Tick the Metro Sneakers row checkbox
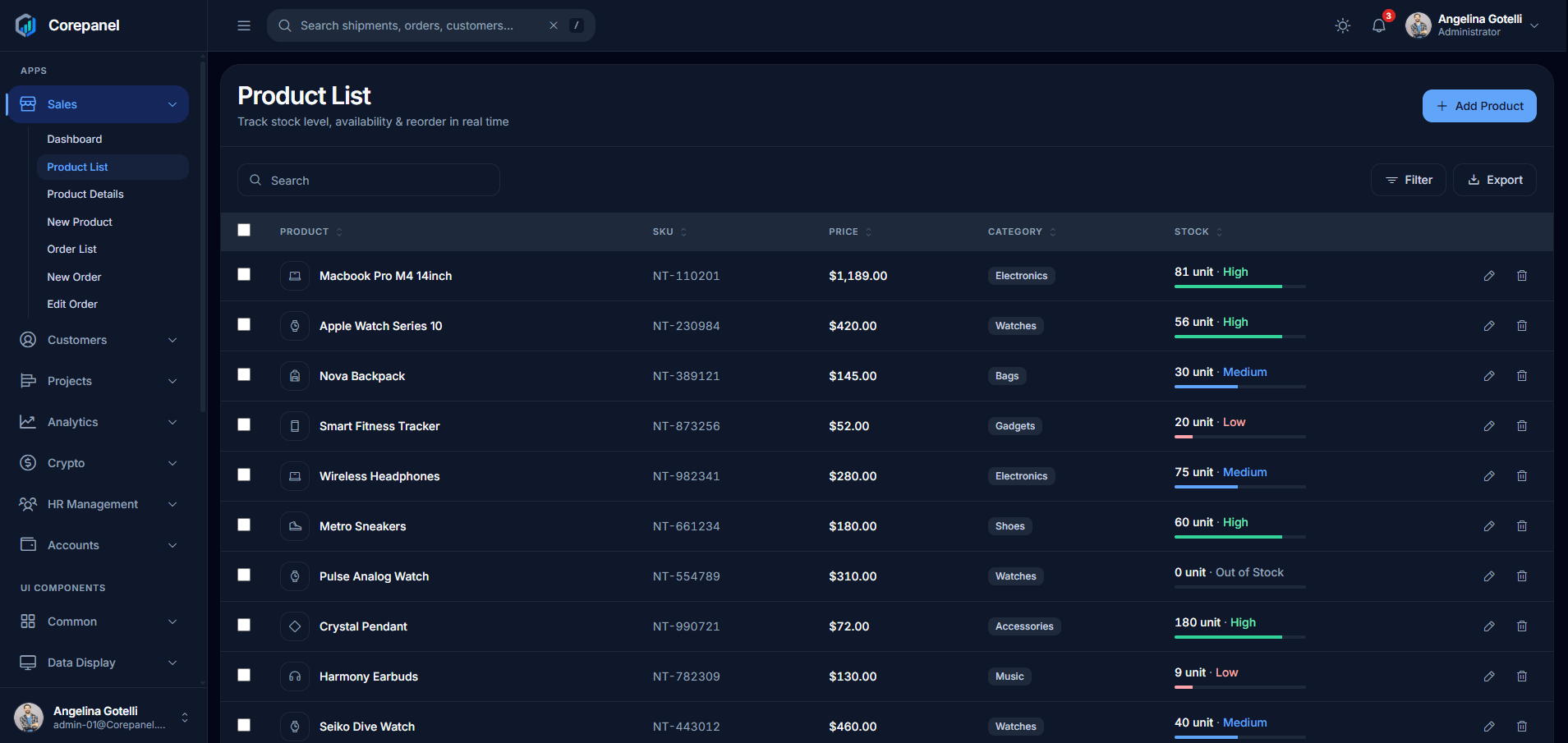 click(x=244, y=525)
